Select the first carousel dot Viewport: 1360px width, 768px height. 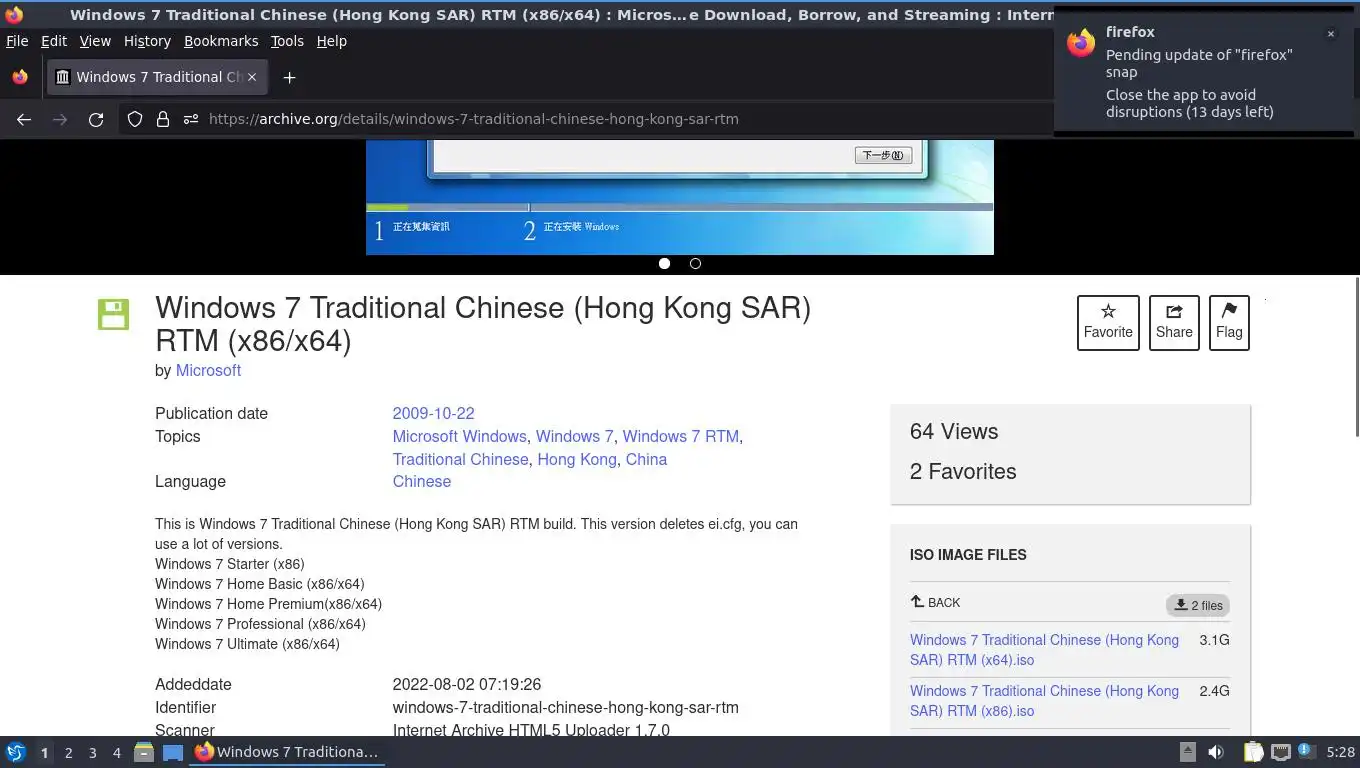click(x=664, y=264)
